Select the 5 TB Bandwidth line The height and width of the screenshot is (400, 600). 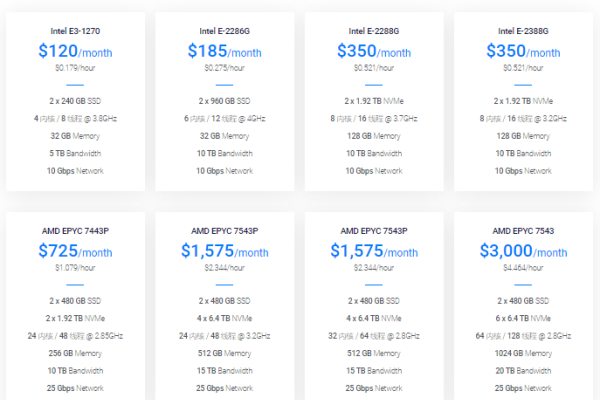coord(75,153)
